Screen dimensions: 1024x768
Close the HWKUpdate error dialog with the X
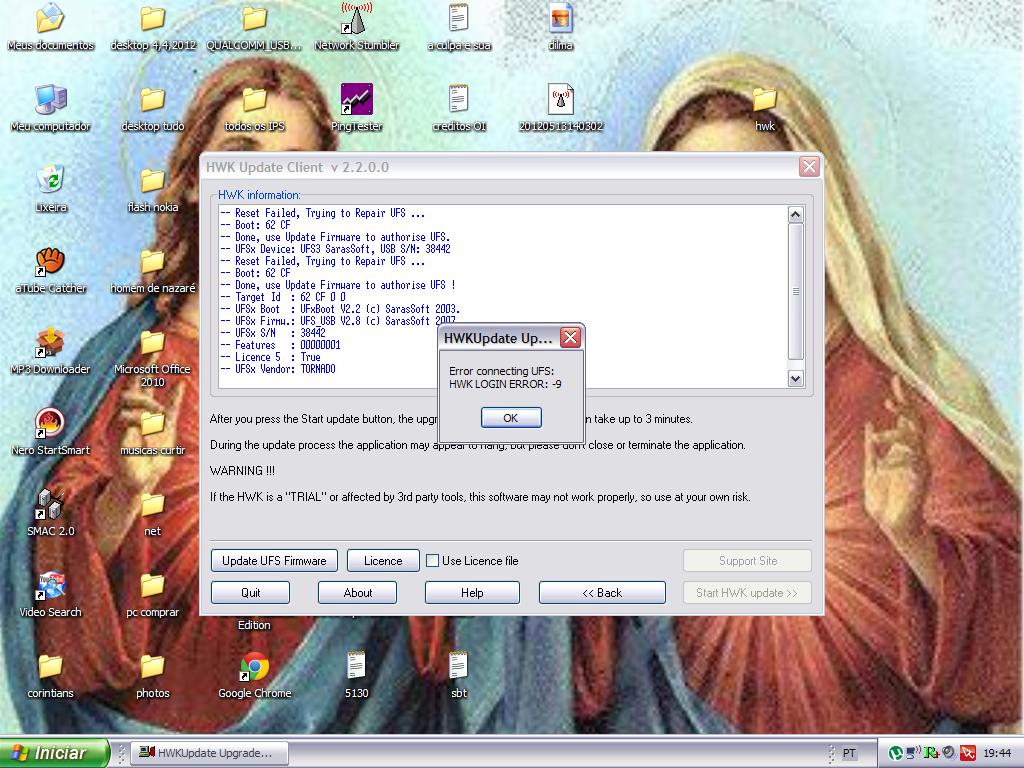pos(570,338)
